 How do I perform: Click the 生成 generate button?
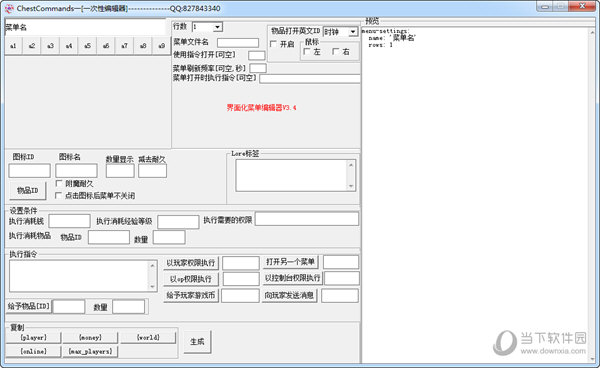[197, 342]
